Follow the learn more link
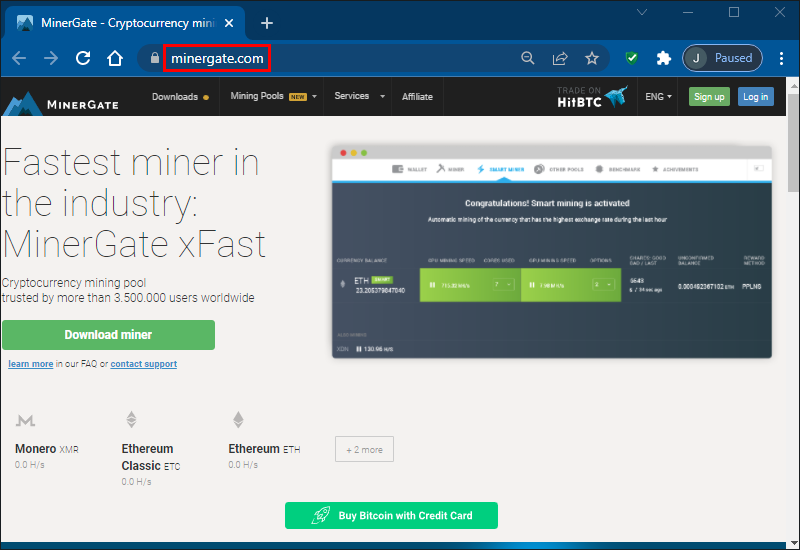The width and height of the screenshot is (800, 550). (x=31, y=364)
